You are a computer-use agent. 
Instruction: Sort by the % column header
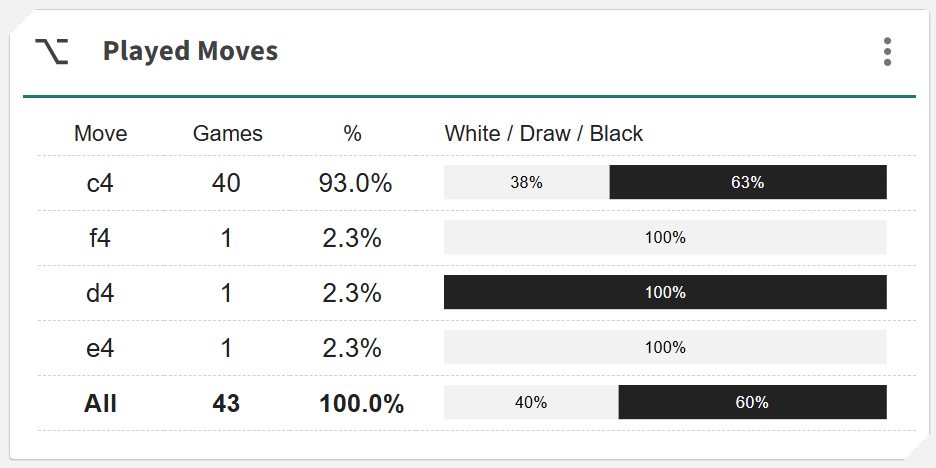click(352, 133)
